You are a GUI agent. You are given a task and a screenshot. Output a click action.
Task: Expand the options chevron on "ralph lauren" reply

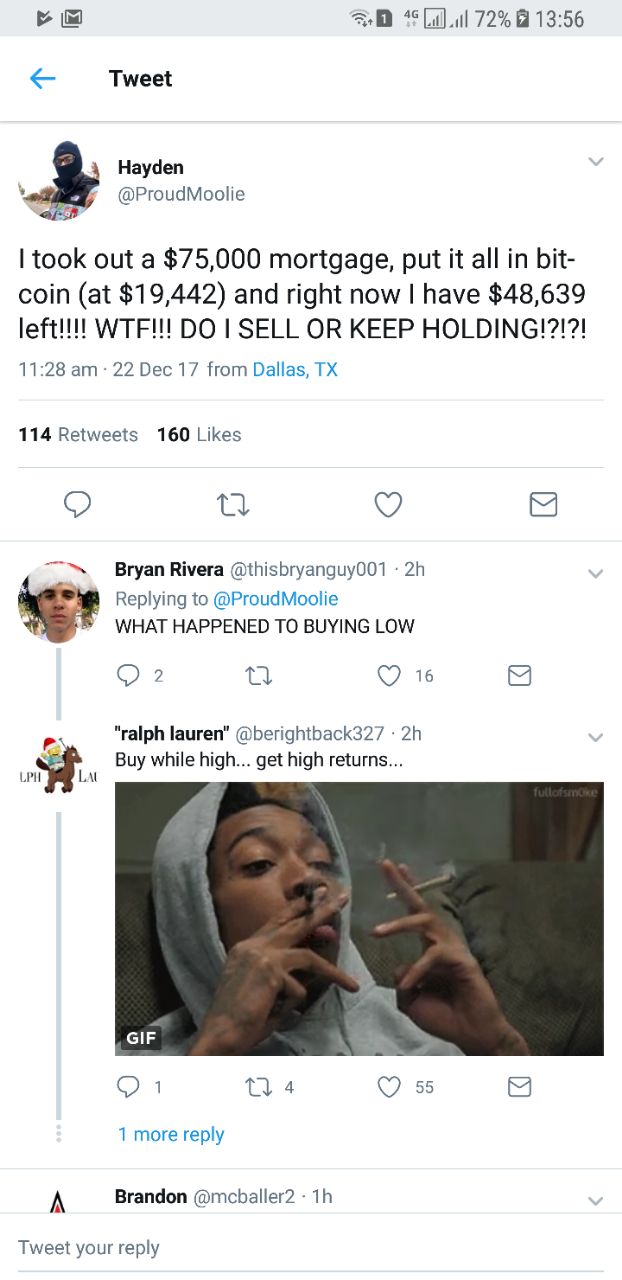(595, 738)
